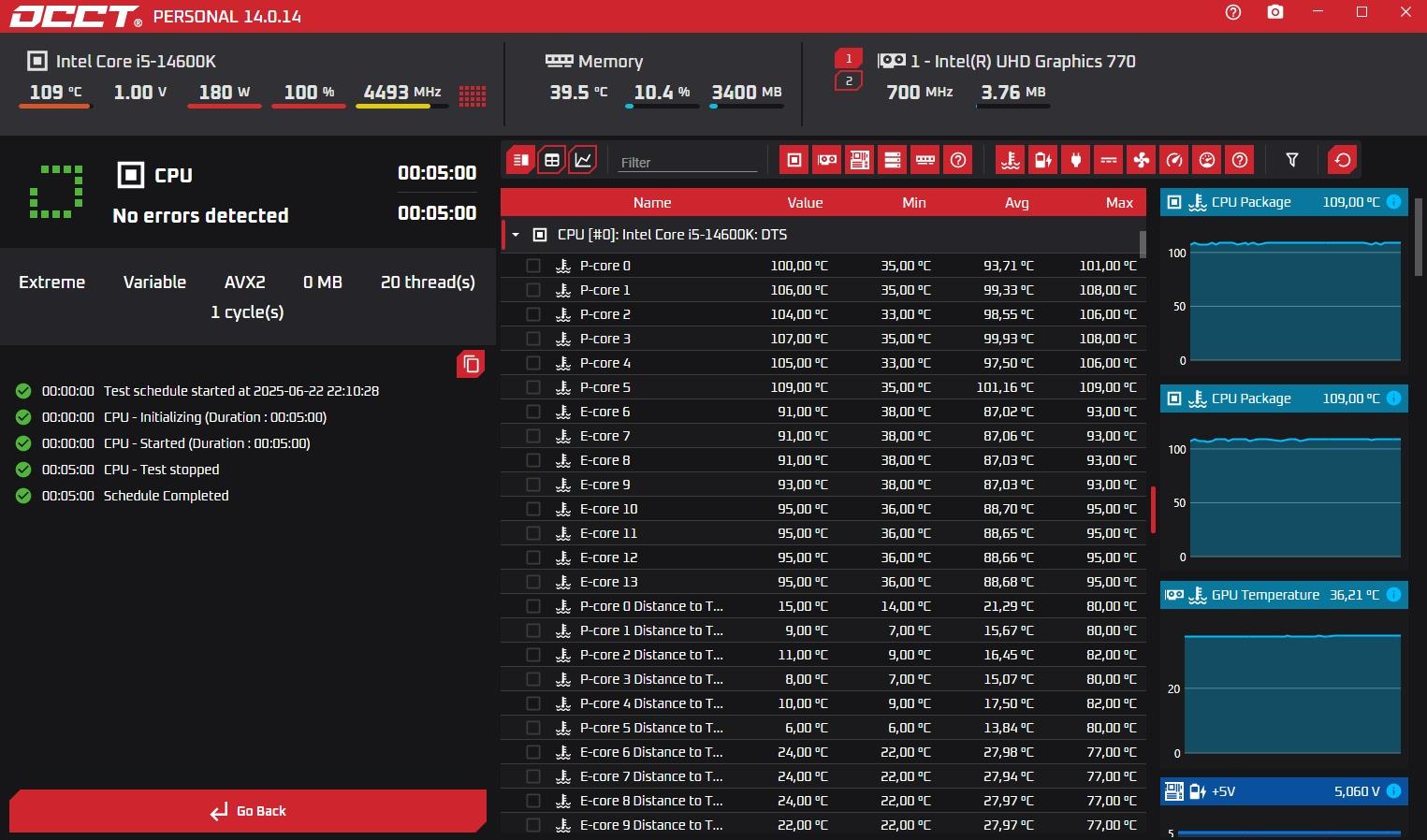Switch to the table view mode

pyautogui.click(x=552, y=160)
